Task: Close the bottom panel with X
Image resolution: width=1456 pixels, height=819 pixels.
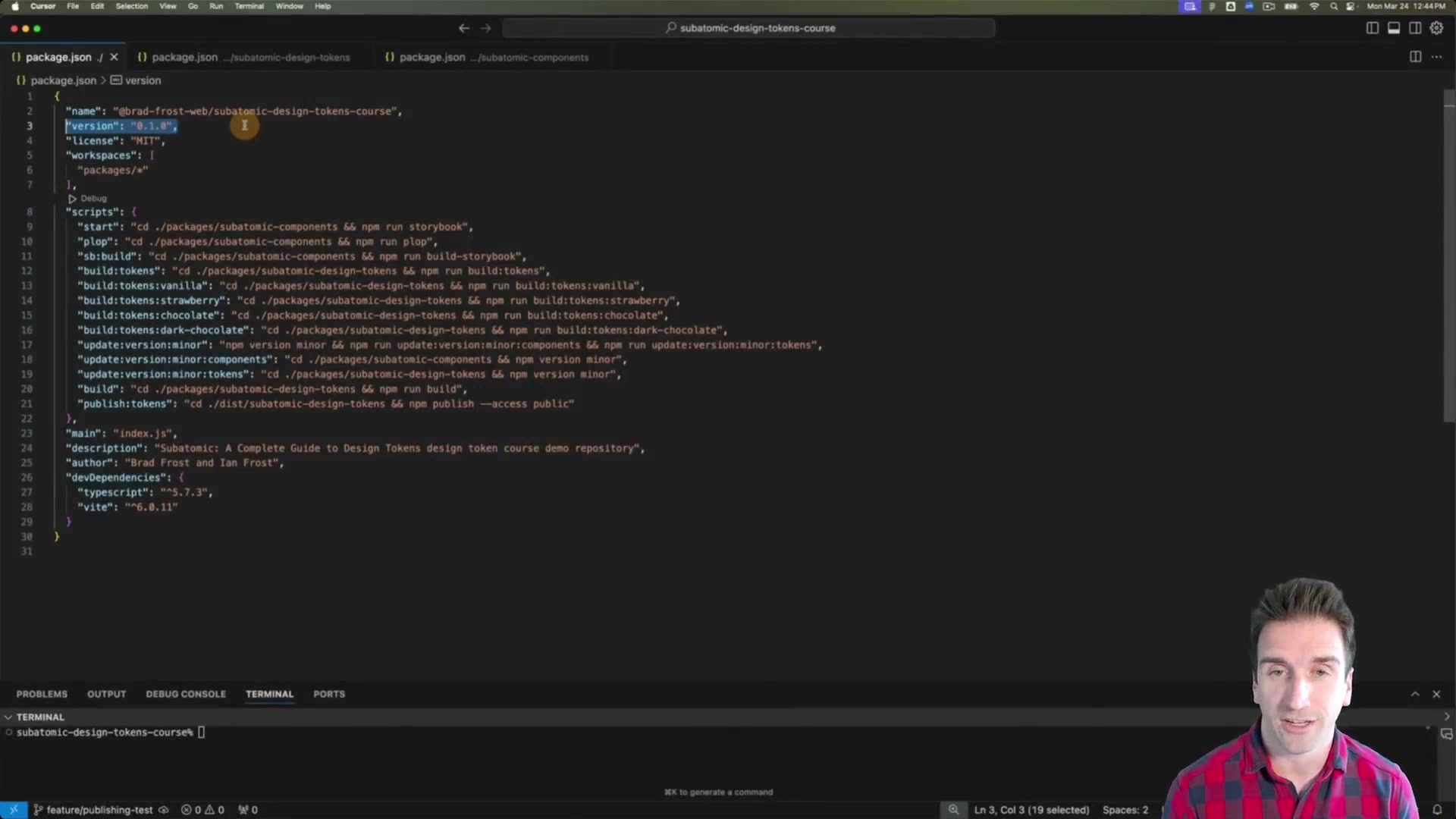Action: click(x=1436, y=694)
